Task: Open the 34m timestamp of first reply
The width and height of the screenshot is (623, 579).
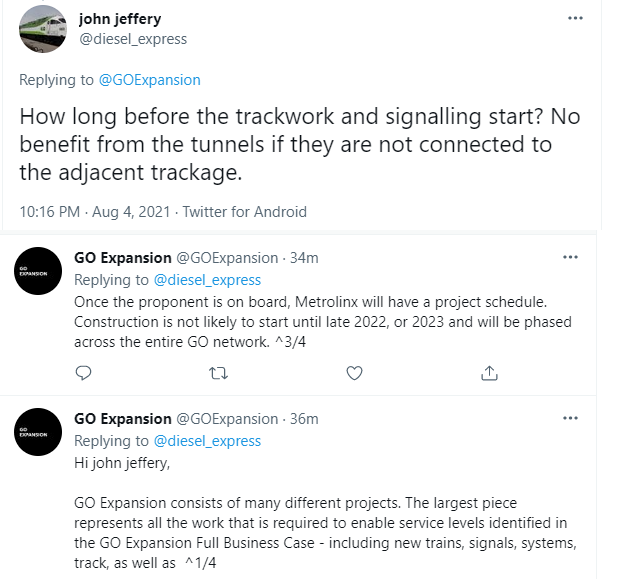Action: click(x=304, y=258)
